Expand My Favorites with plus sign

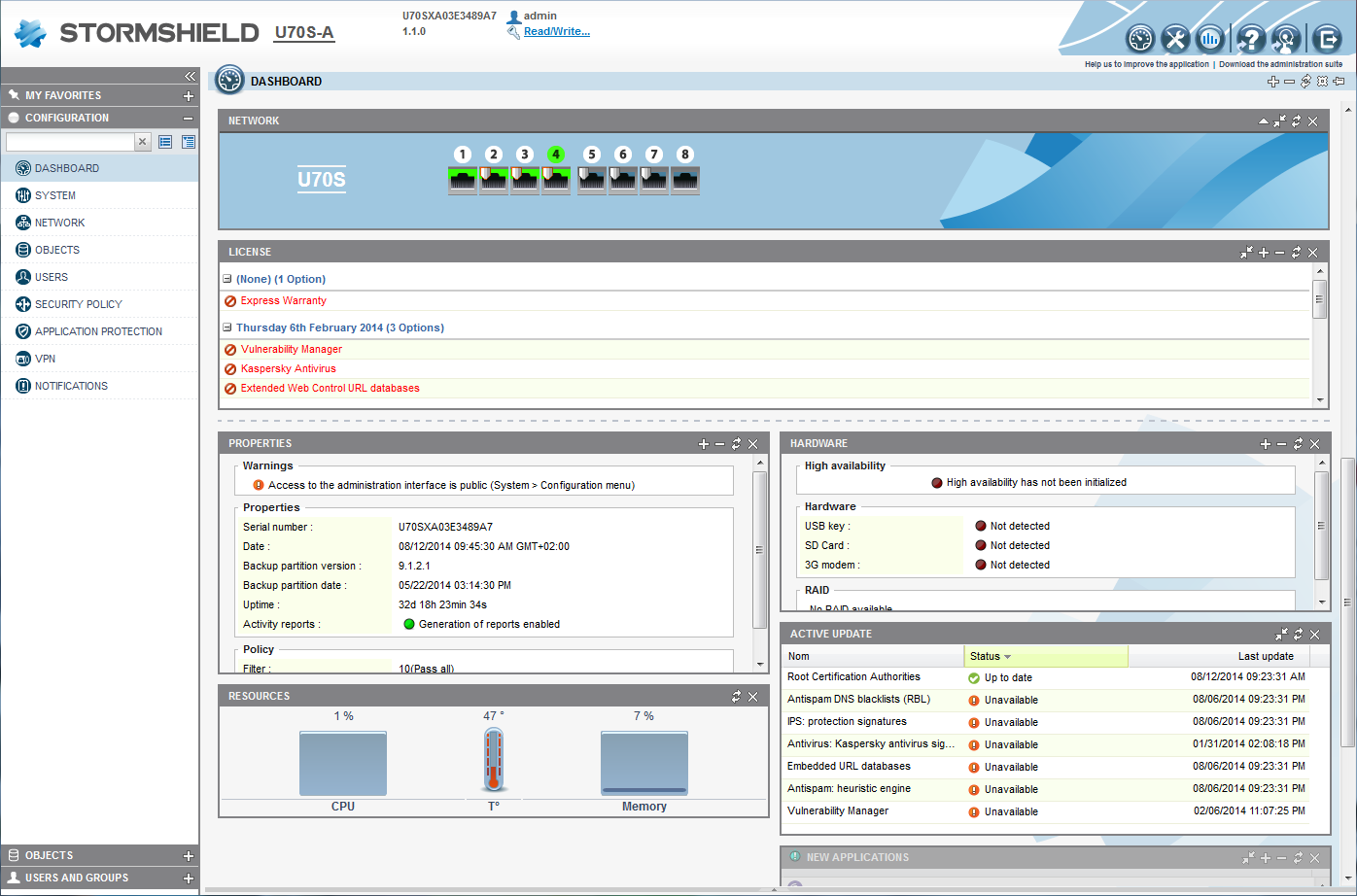pyautogui.click(x=189, y=96)
